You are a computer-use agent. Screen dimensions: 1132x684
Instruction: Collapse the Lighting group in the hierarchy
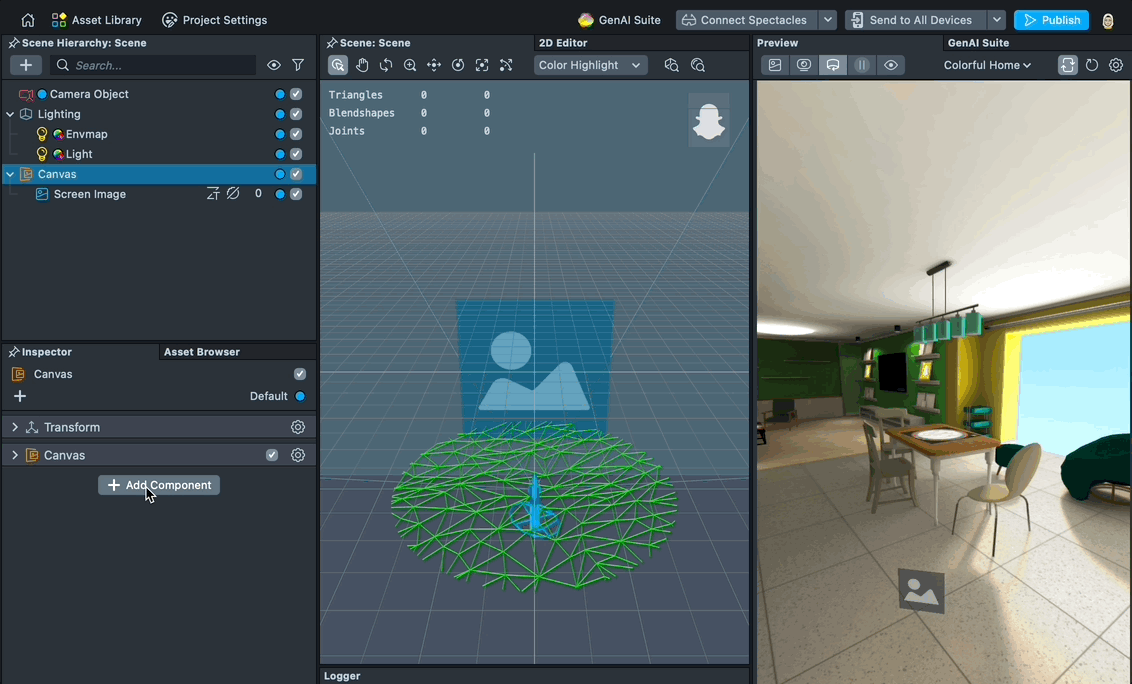[x=9, y=113]
